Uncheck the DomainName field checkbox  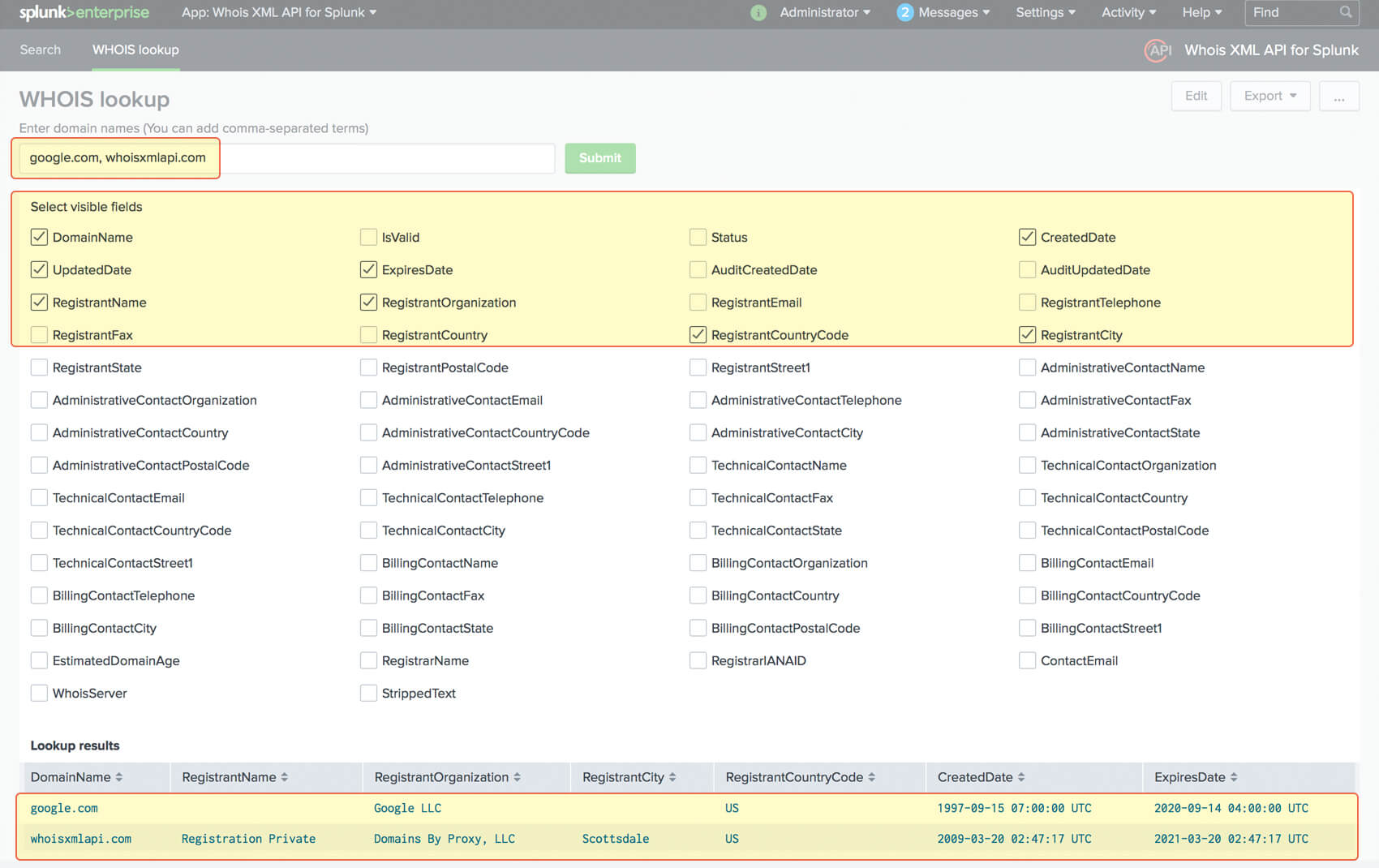coord(39,237)
